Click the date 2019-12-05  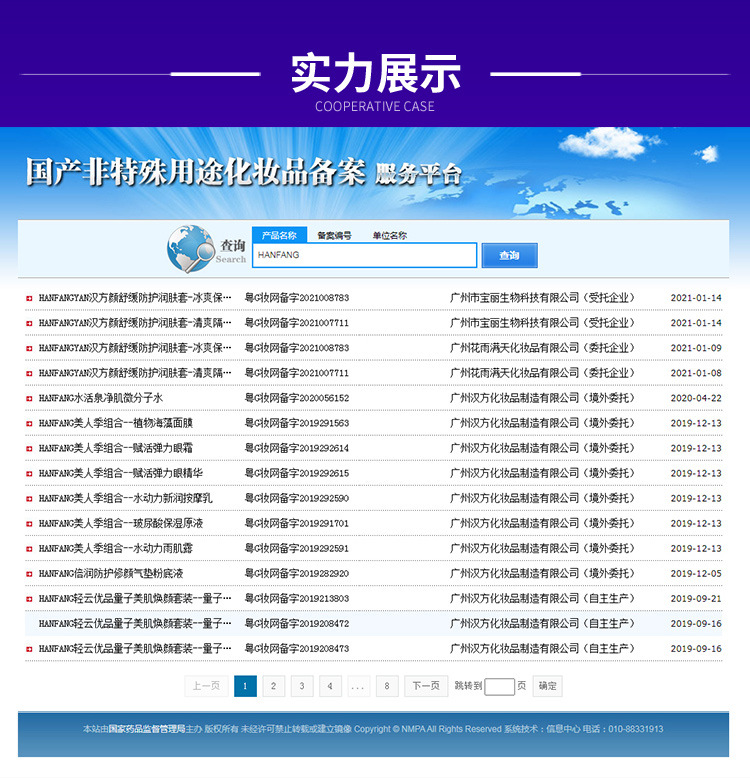click(x=696, y=574)
